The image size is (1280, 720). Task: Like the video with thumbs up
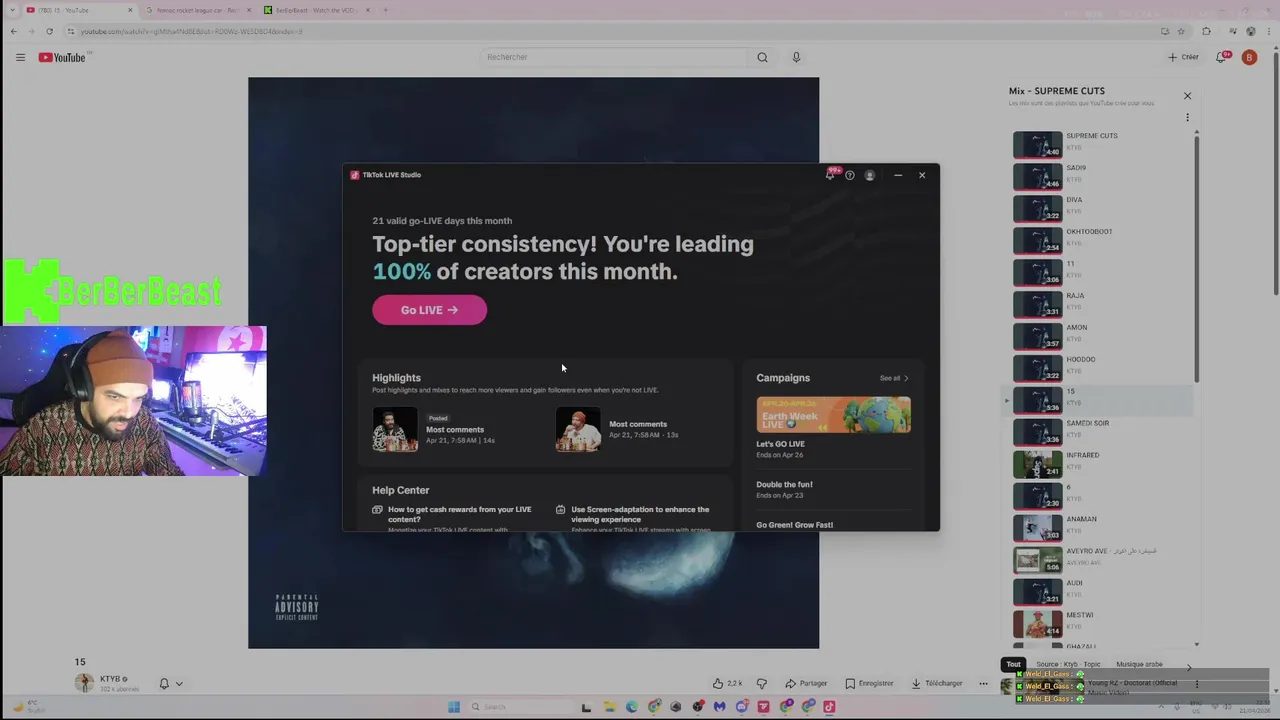click(728, 683)
